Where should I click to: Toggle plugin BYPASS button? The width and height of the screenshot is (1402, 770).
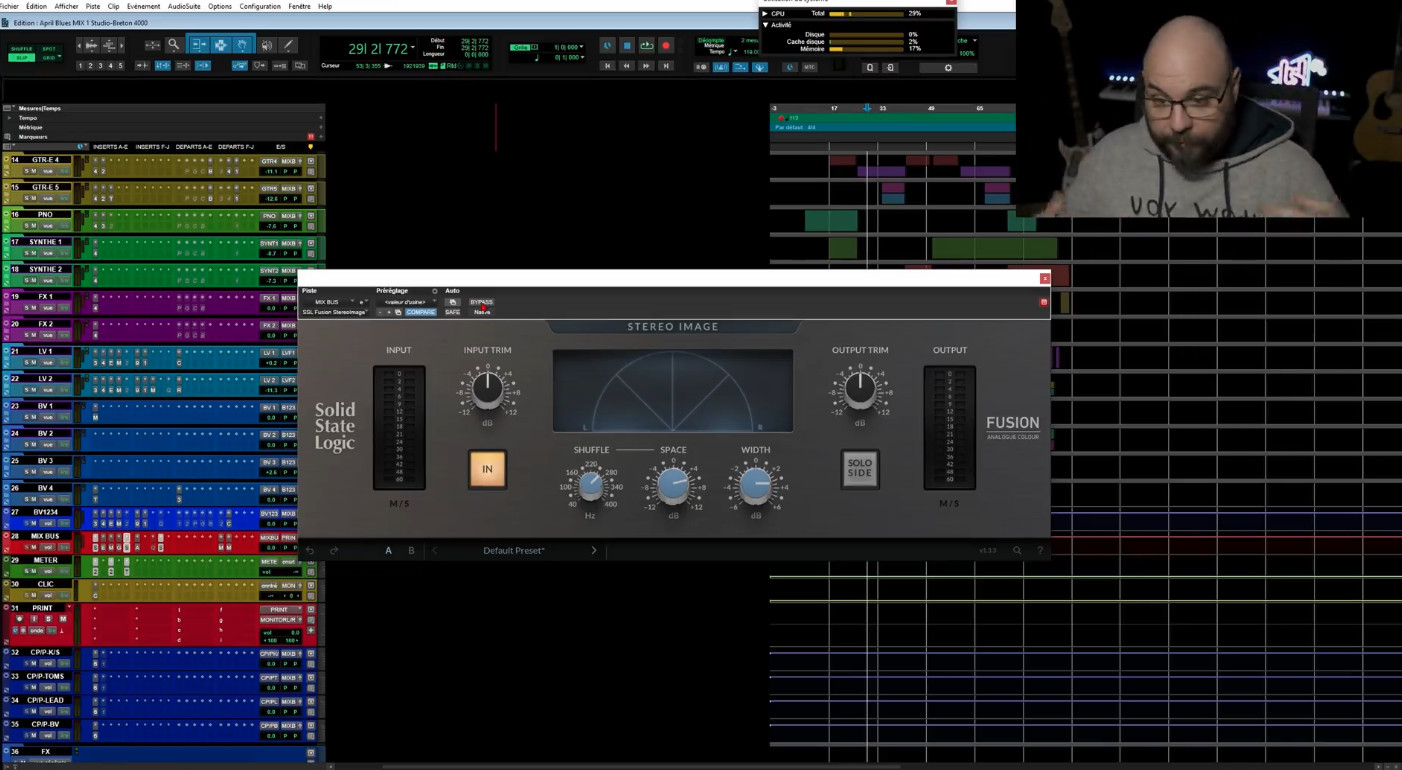pos(481,302)
